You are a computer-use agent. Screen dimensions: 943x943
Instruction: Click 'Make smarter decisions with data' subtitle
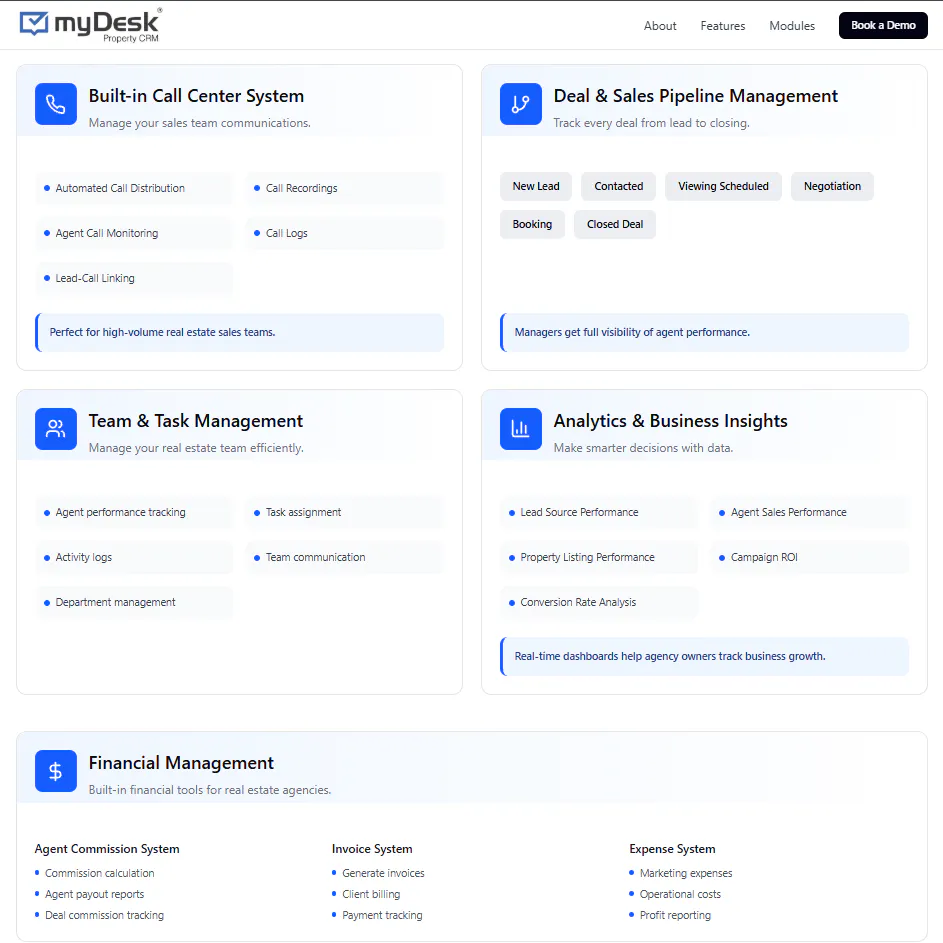(x=643, y=448)
